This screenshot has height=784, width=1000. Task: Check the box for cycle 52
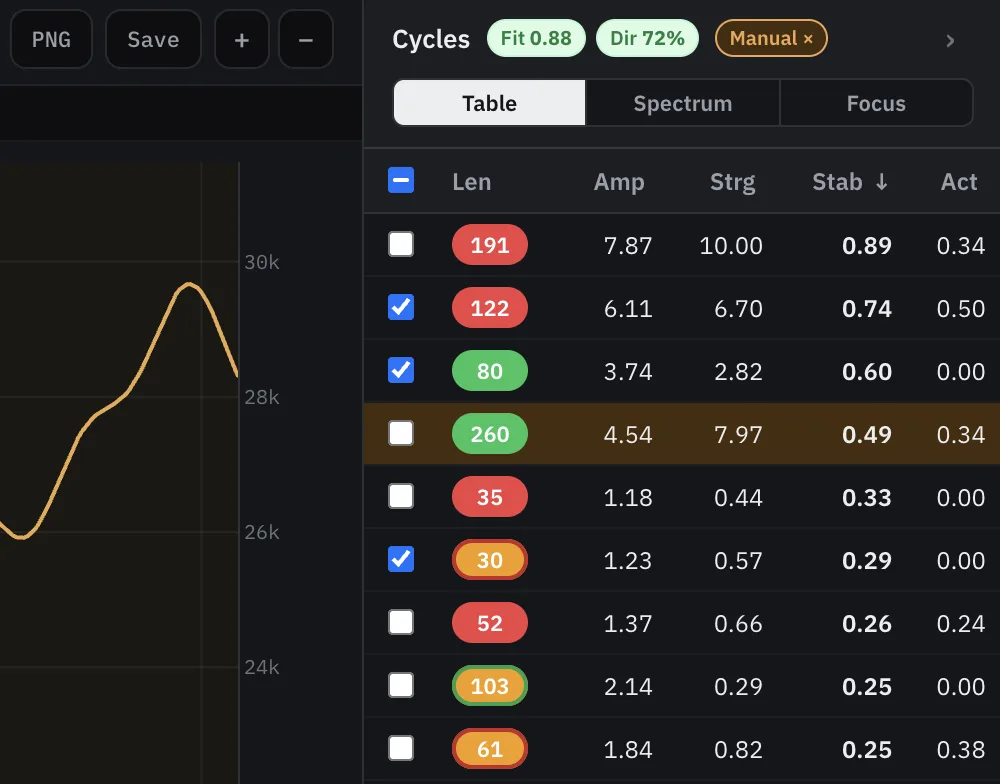(x=401, y=622)
